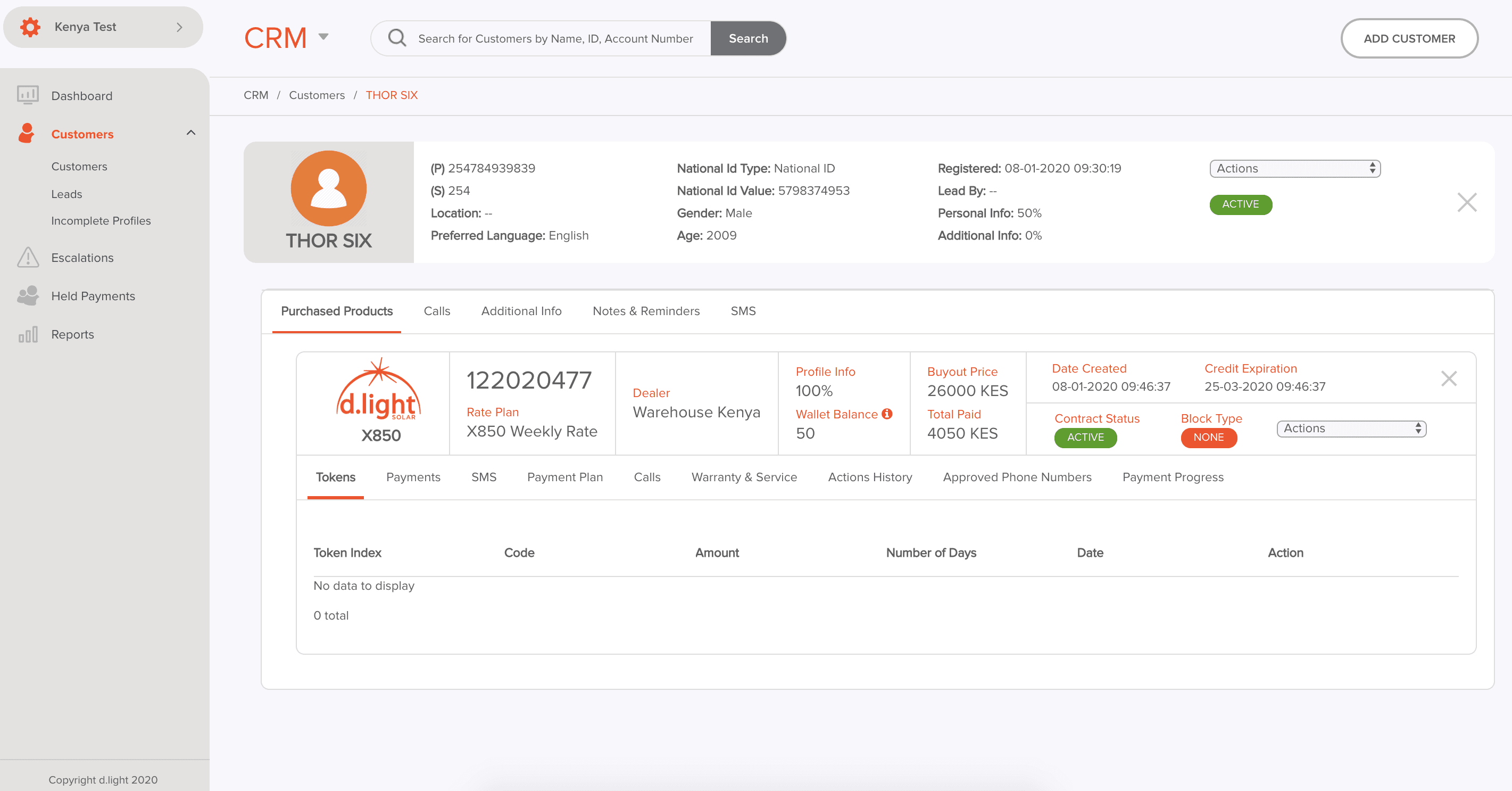Image resolution: width=1512 pixels, height=791 pixels.
Task: Click the ADD CUSTOMER button
Action: 1409,39
